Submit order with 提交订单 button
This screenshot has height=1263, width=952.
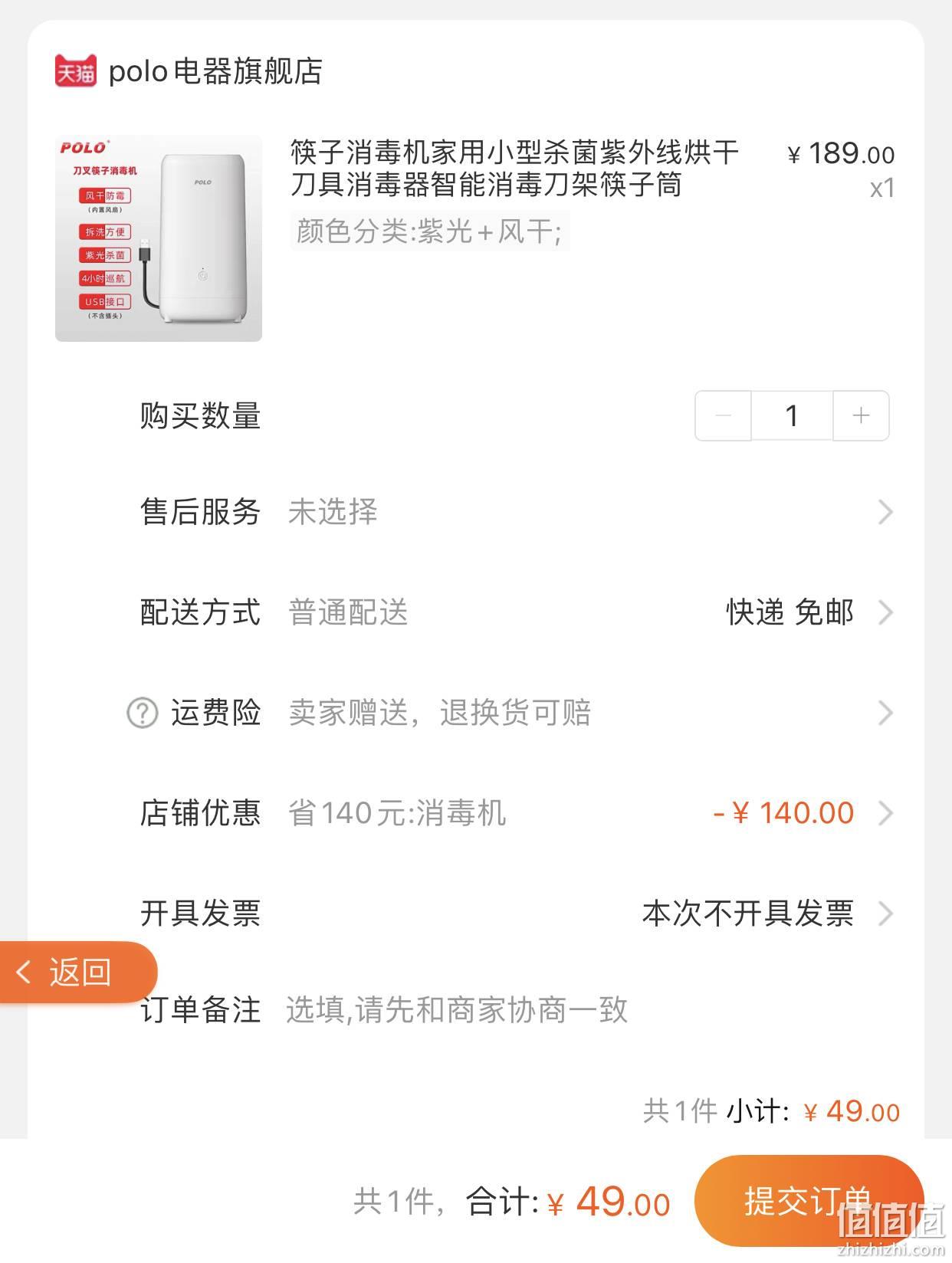809,1201
